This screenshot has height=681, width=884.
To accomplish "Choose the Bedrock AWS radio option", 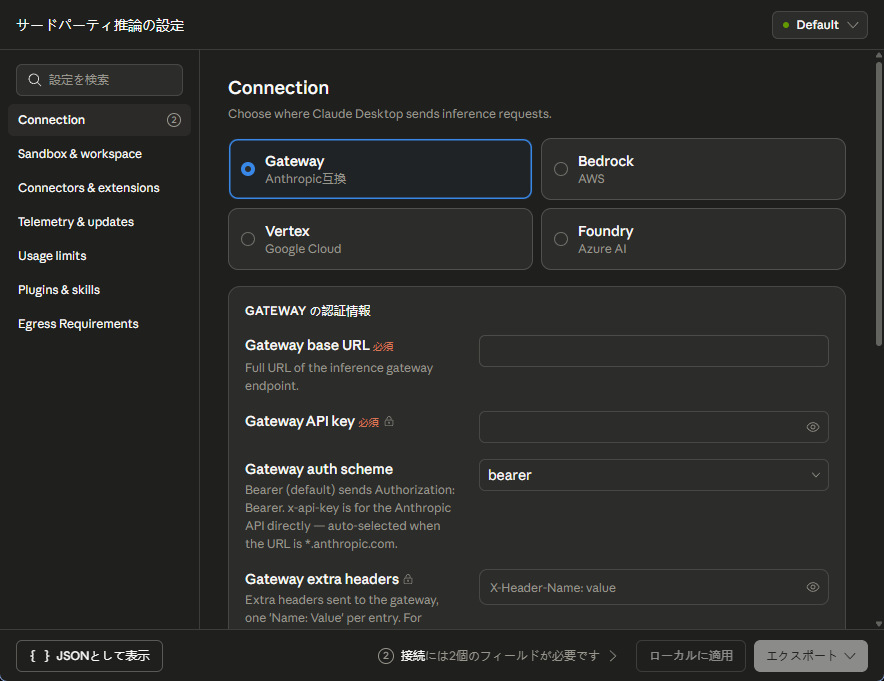I will click(693, 169).
